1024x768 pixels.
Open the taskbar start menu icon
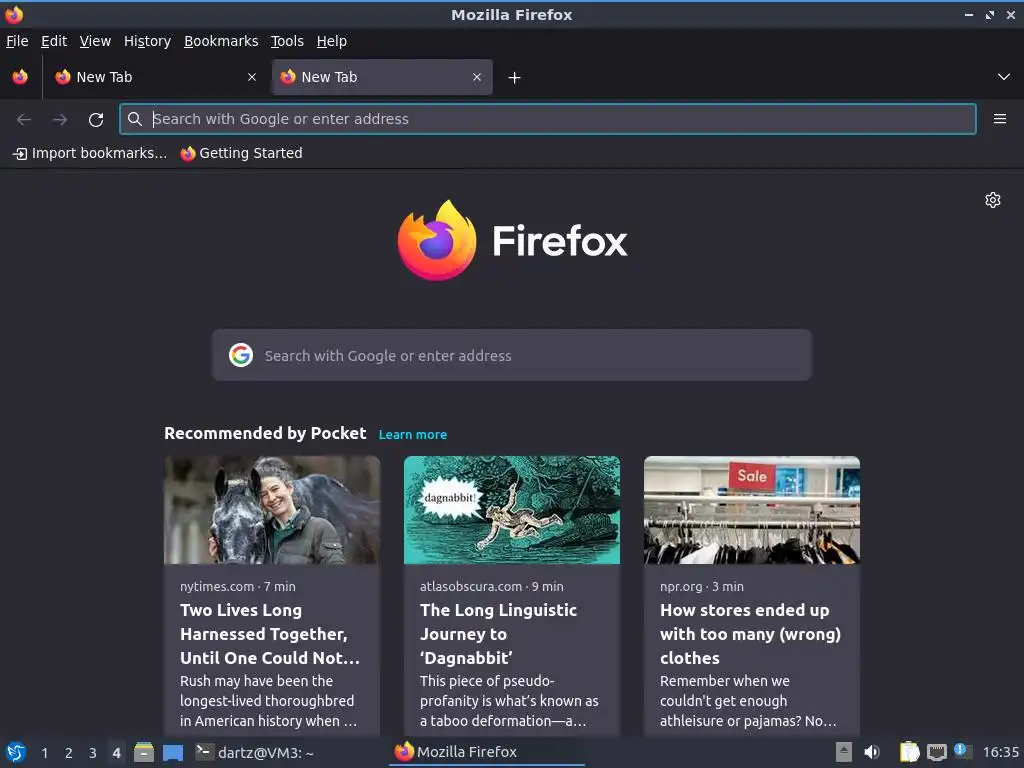click(16, 752)
